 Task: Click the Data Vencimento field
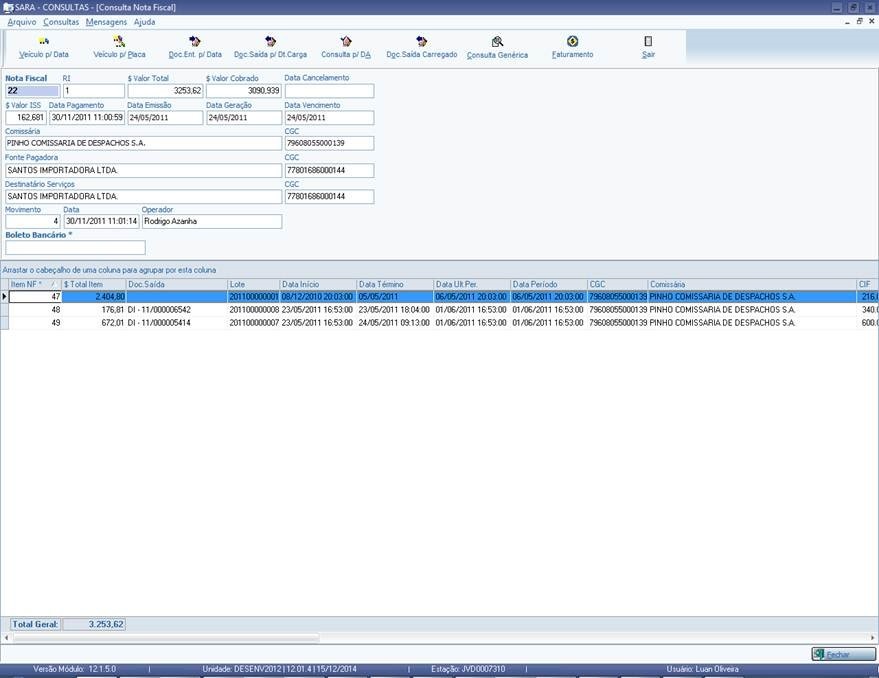click(x=329, y=118)
